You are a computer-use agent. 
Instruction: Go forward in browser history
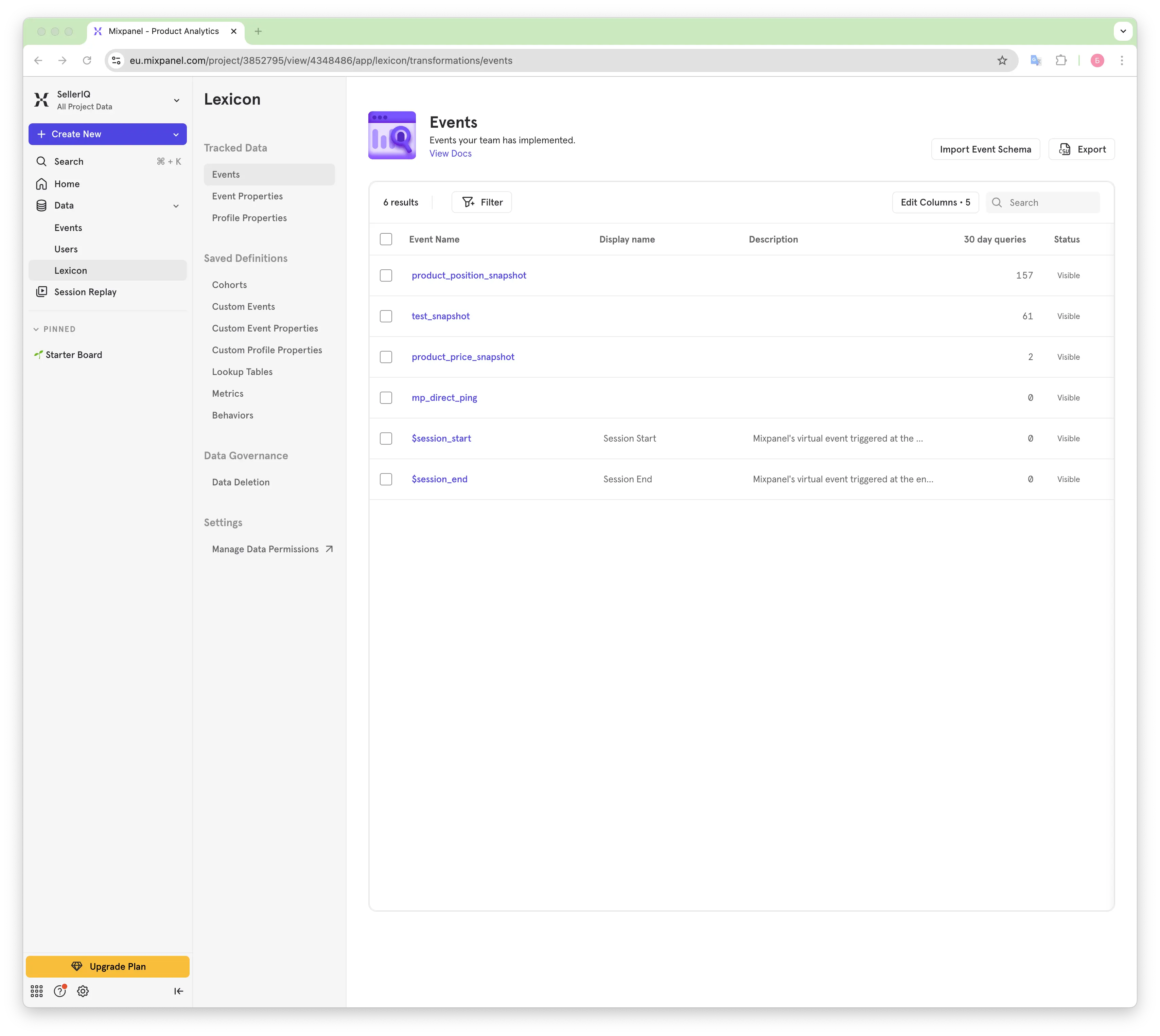pos(62,60)
